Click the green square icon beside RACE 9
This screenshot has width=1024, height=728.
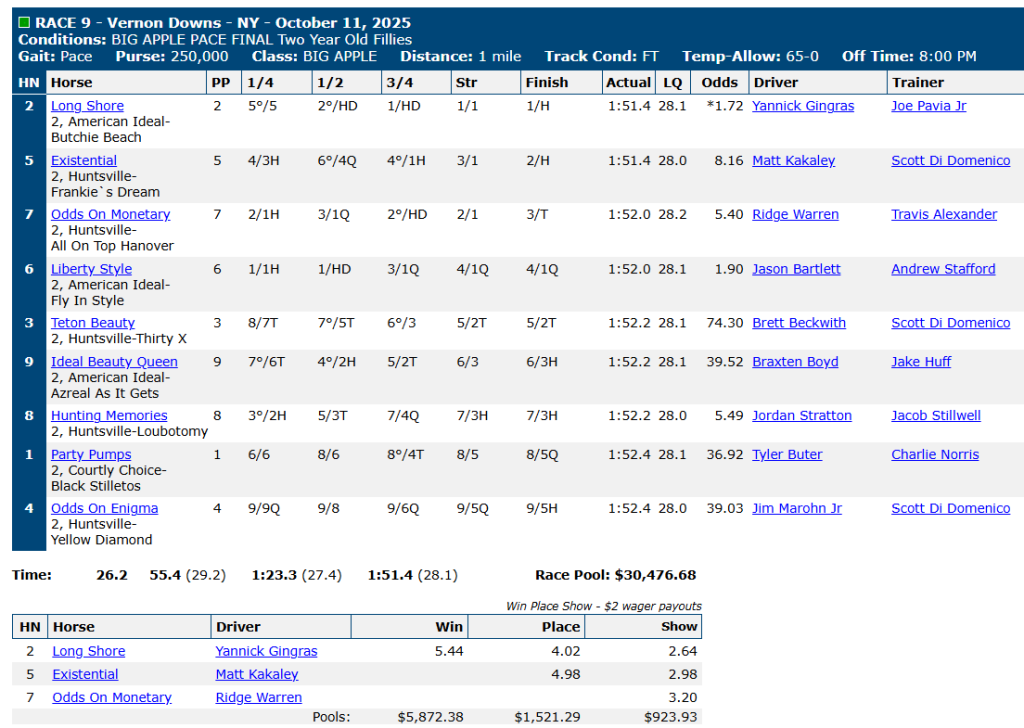tap(24, 23)
